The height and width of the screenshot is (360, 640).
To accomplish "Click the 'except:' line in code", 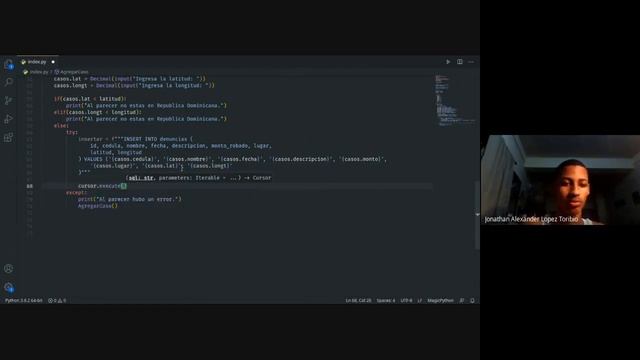I will point(76,192).
